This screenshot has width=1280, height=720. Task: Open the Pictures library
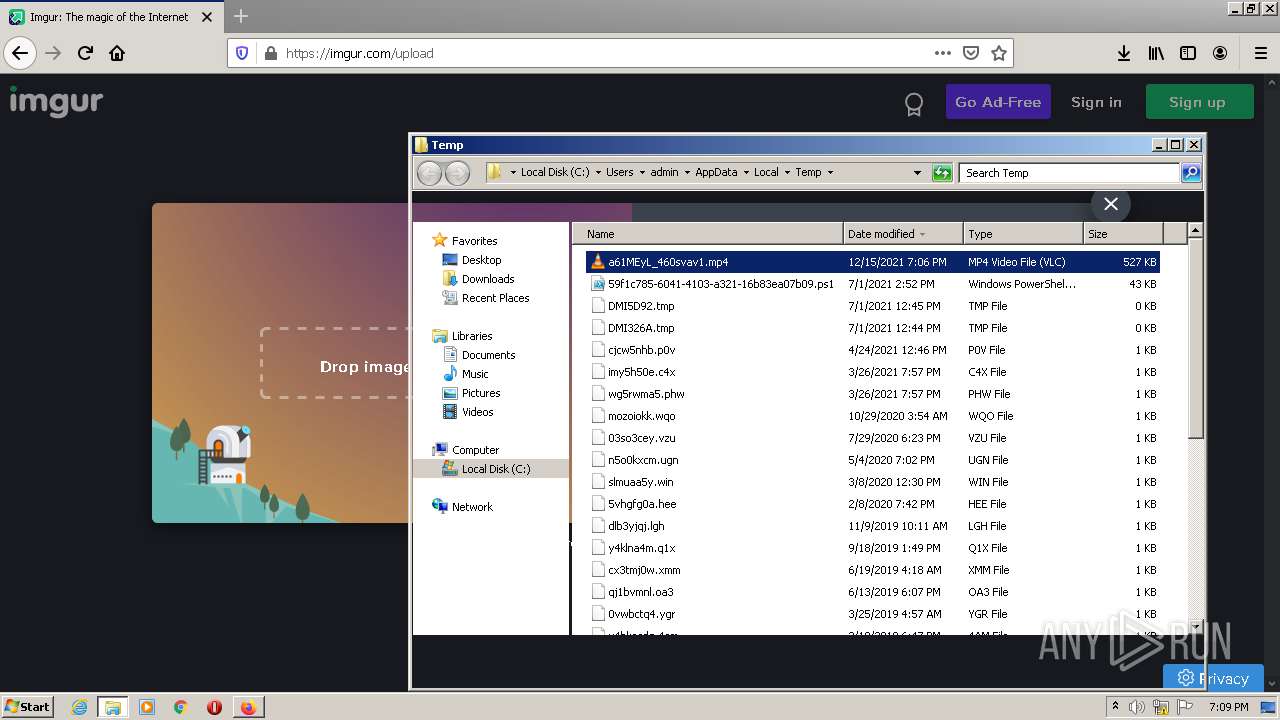[481, 393]
